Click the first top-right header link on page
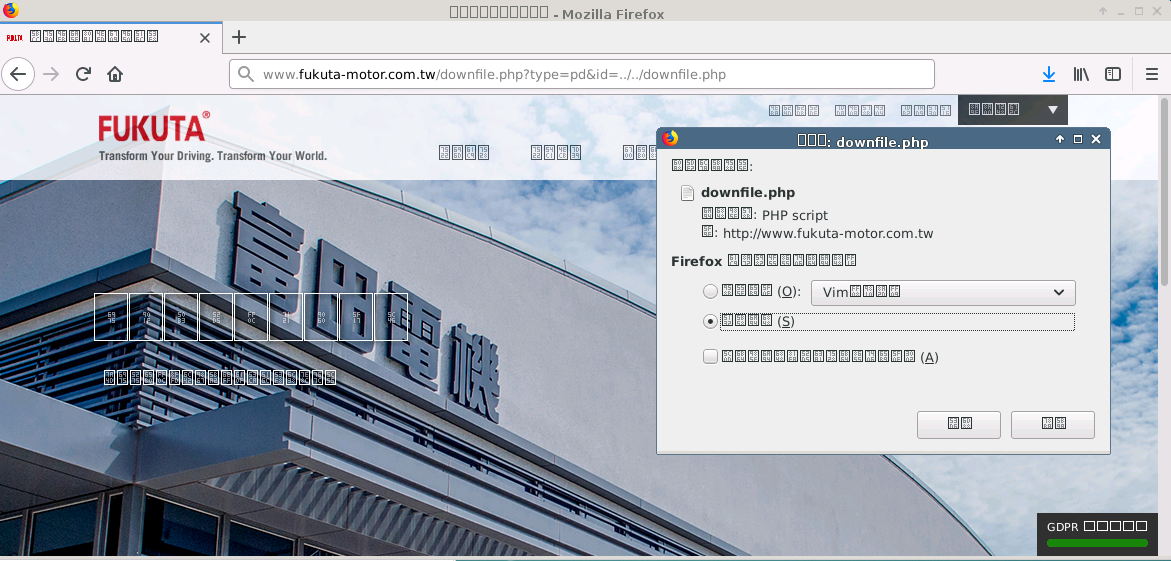1171x561 pixels. [x=794, y=110]
